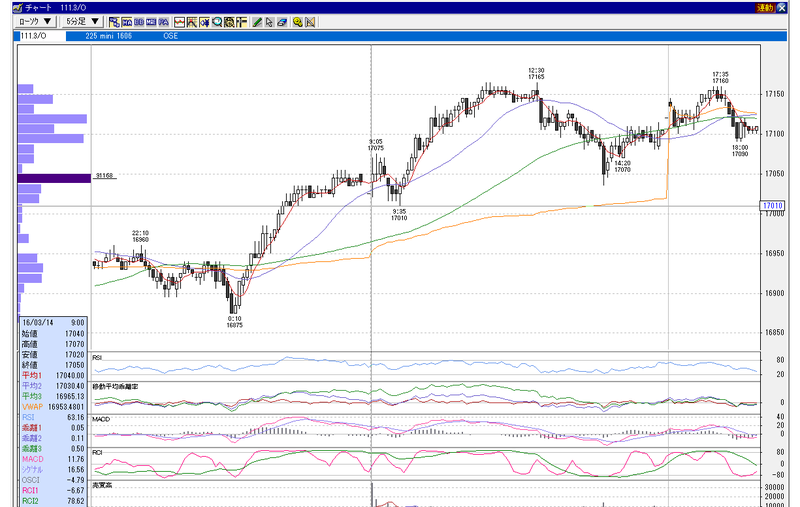
Task: Click the MACD panel label
Action: (x=101, y=419)
